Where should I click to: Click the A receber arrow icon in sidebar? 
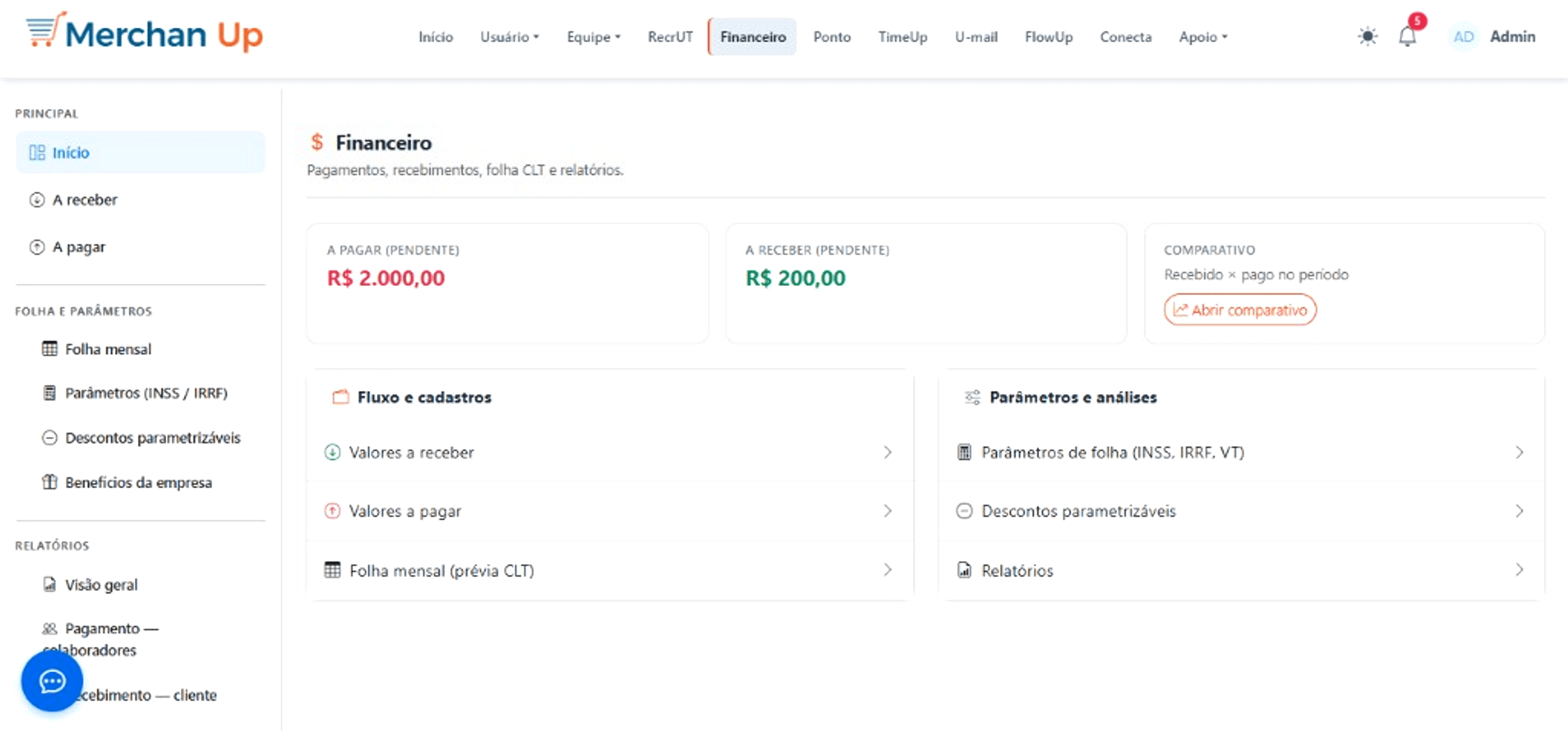point(37,200)
